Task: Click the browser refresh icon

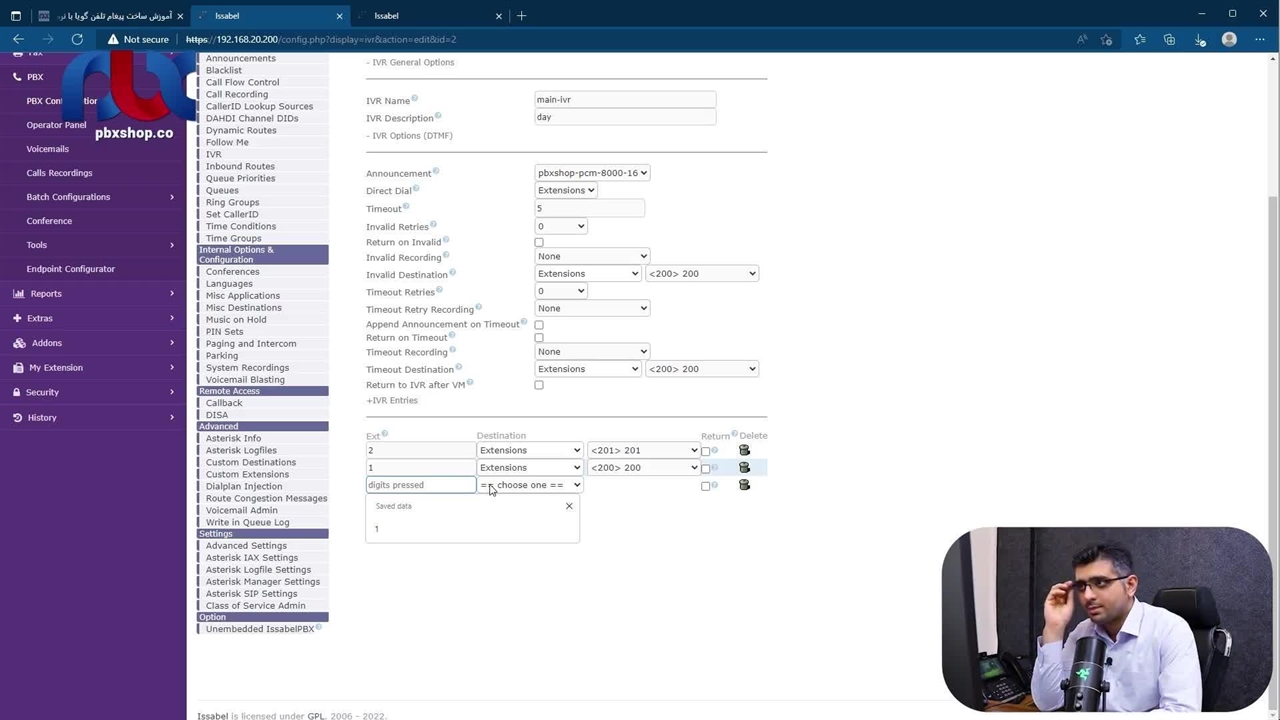Action: [x=77, y=39]
